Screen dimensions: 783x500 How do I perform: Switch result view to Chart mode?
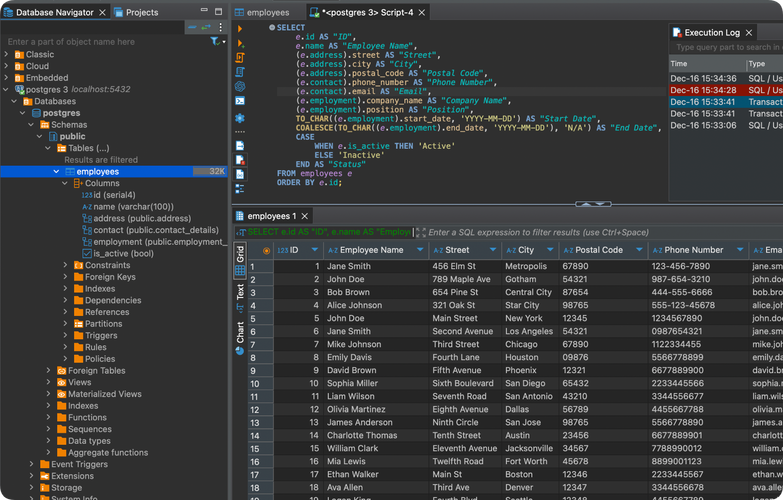click(x=240, y=332)
